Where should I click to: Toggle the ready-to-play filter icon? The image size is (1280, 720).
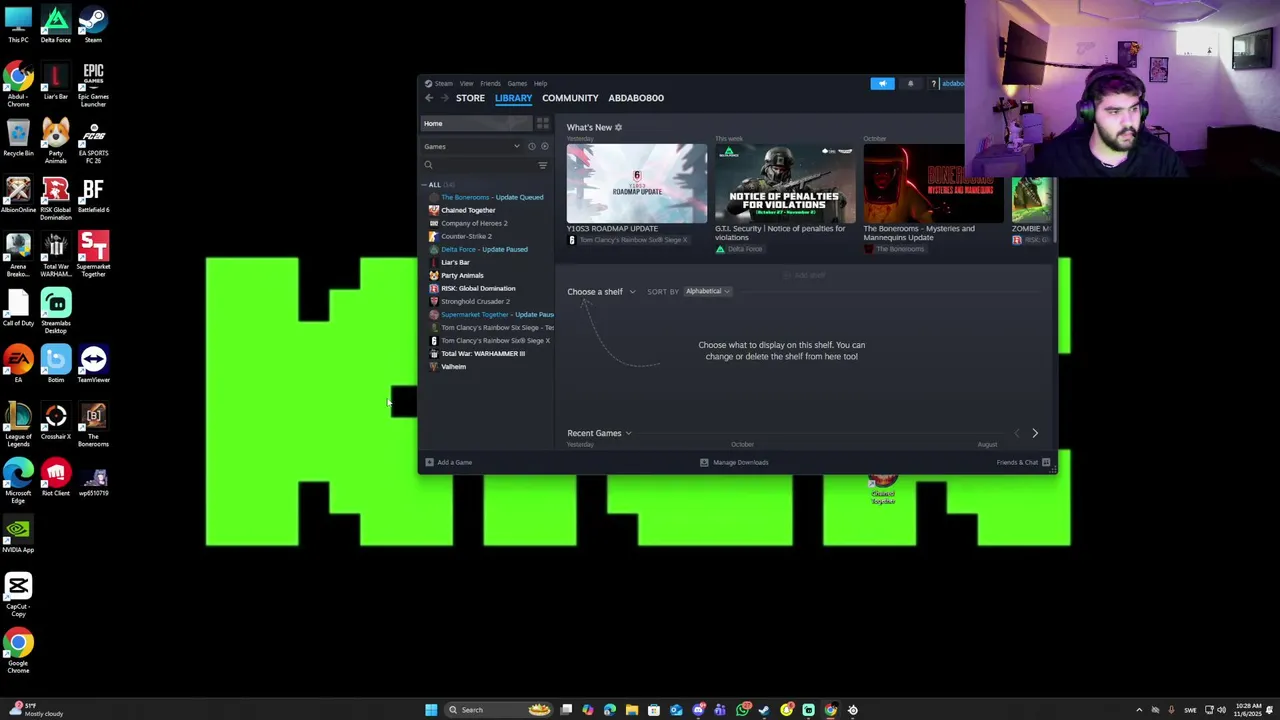[544, 146]
